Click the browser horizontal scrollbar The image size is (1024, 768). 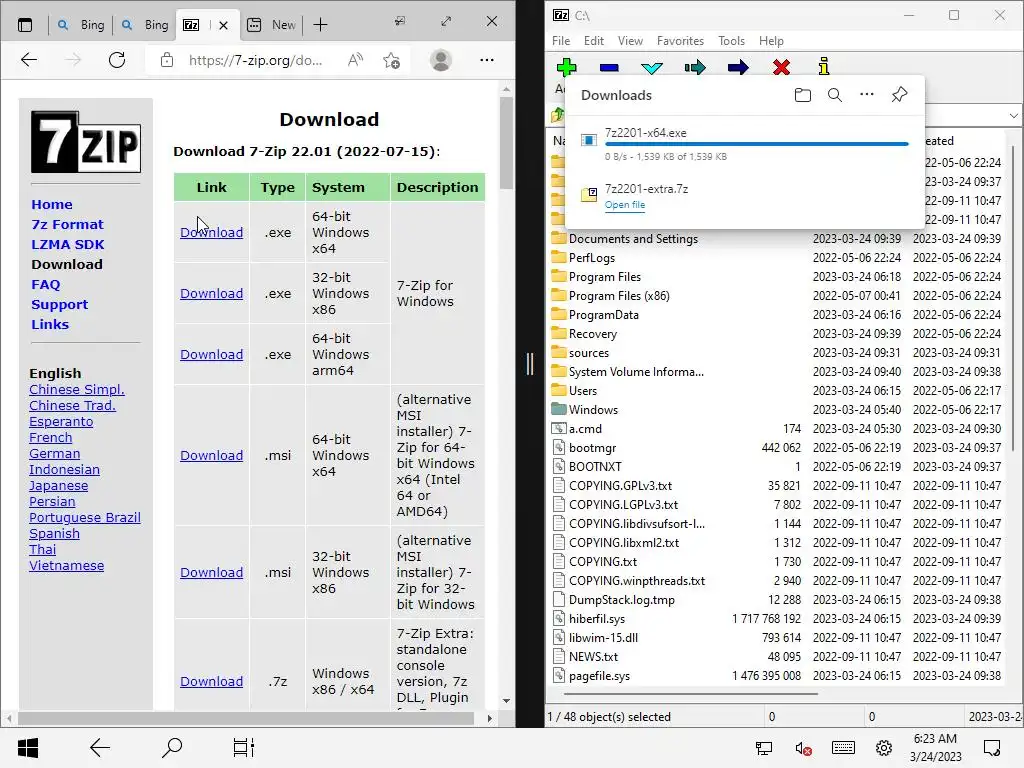pos(246,718)
